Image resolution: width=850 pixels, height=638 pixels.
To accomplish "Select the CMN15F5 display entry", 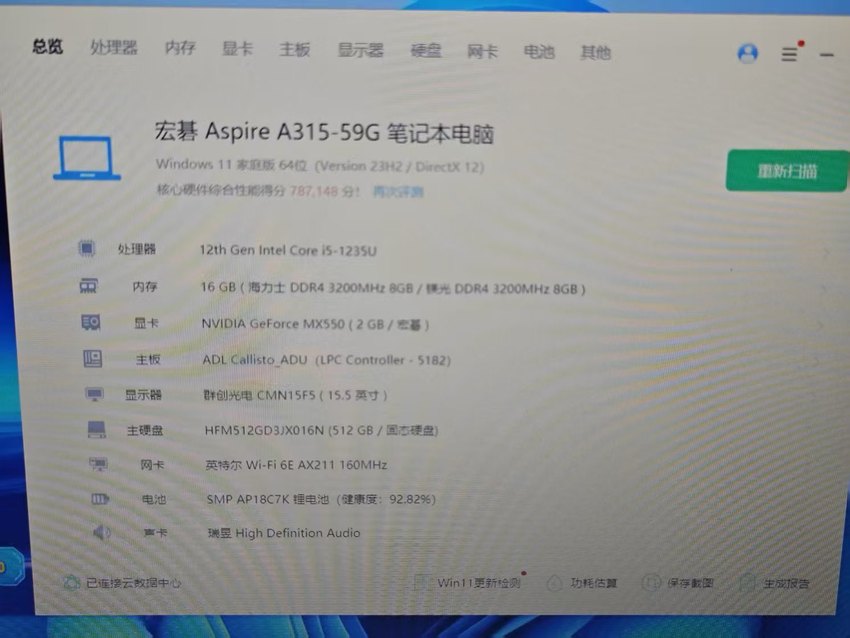I will 295,395.
